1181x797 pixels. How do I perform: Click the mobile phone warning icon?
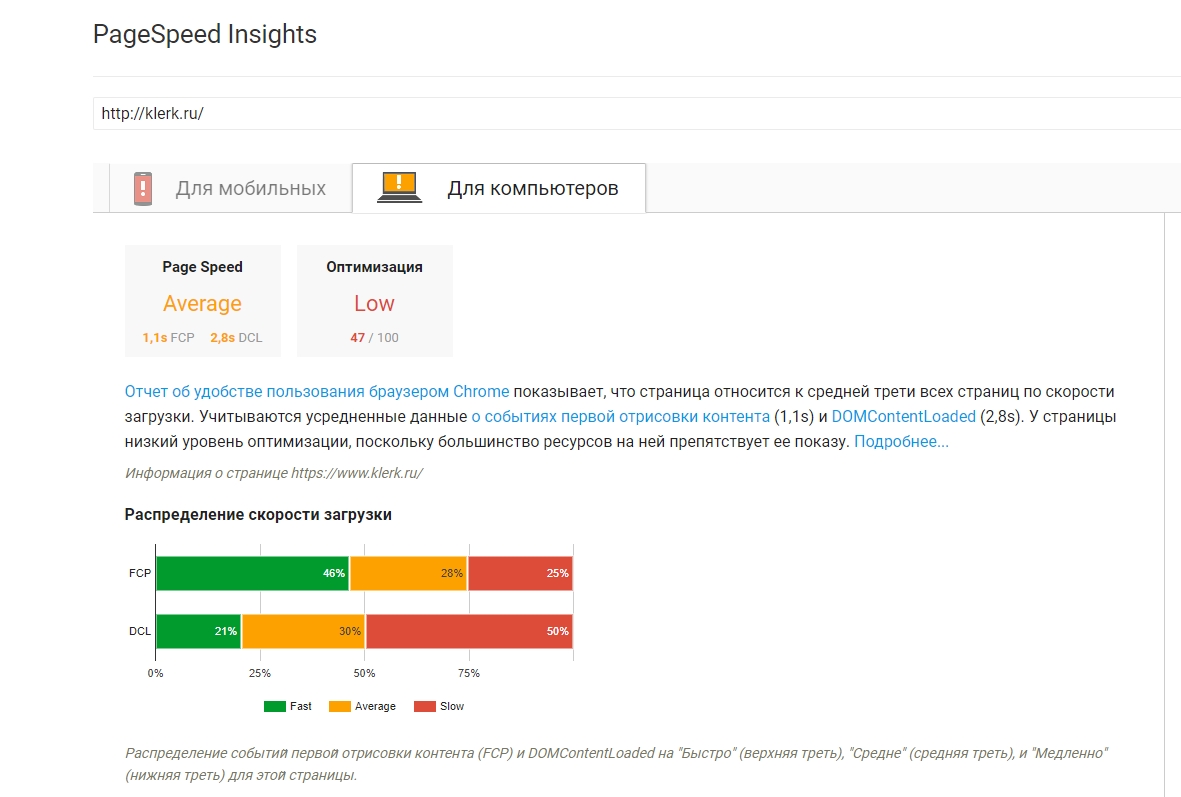[x=142, y=188]
